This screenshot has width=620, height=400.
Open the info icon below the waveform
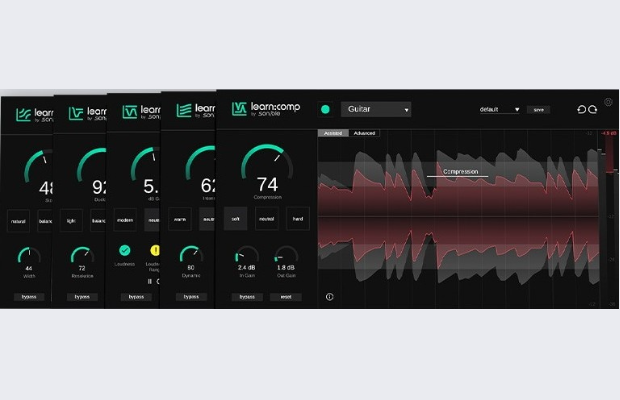pos(329,297)
